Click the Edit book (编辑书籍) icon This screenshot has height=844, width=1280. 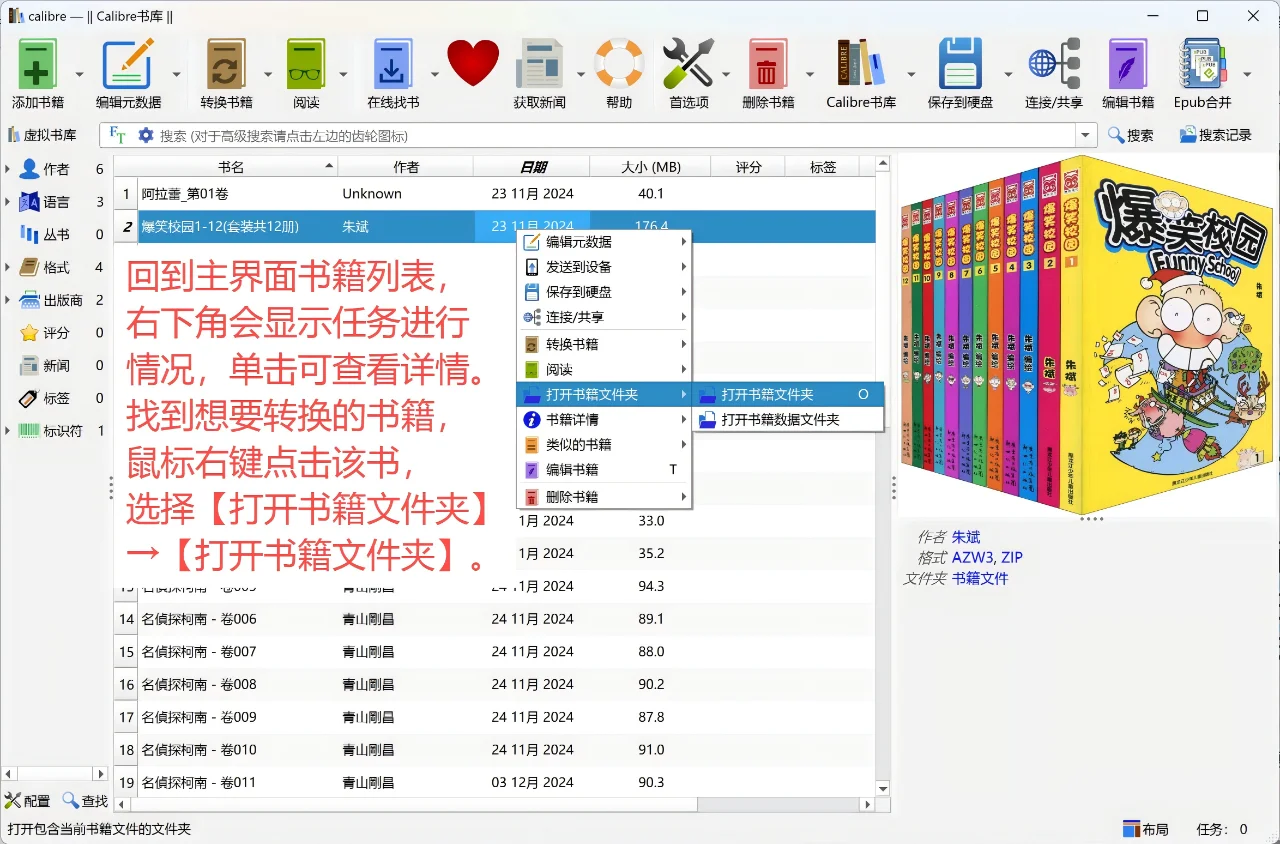point(1128,65)
